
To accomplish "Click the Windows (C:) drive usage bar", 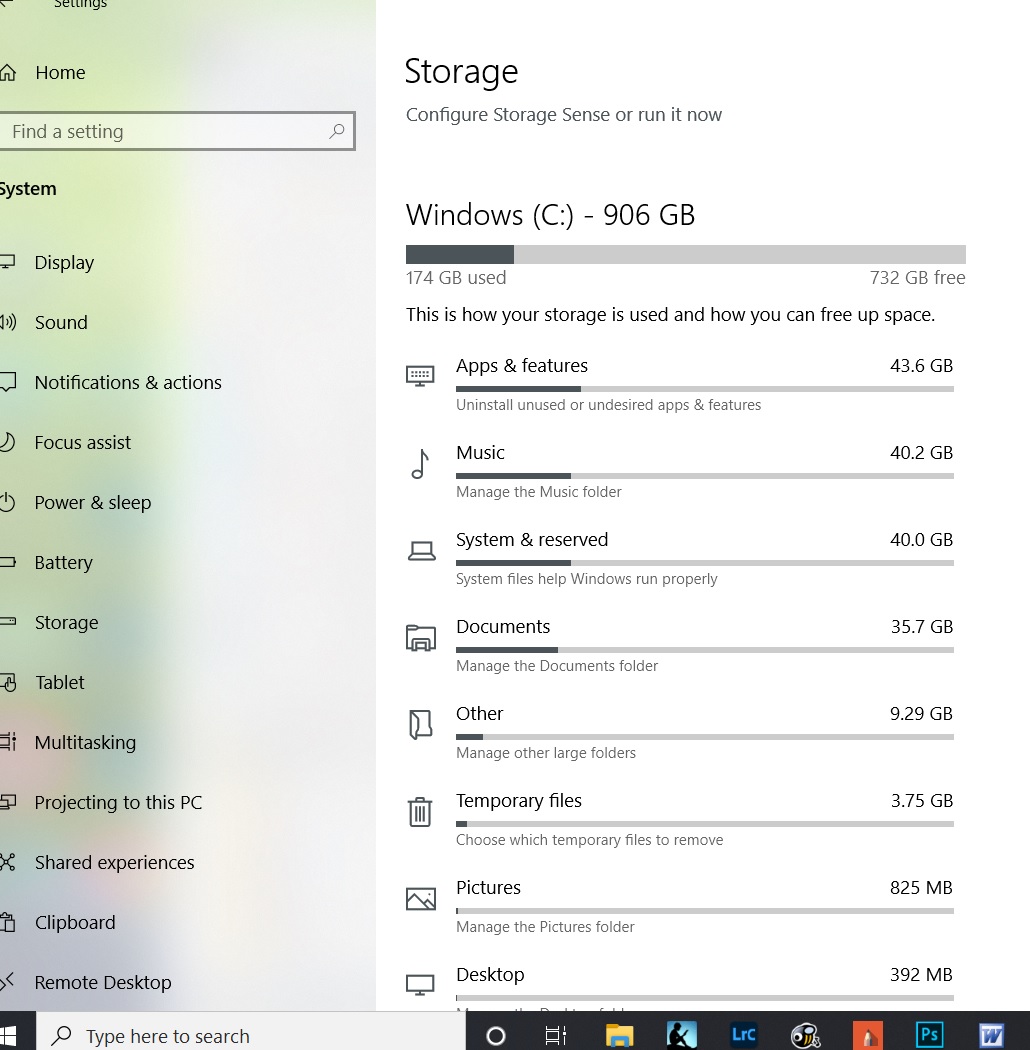I will (x=686, y=254).
